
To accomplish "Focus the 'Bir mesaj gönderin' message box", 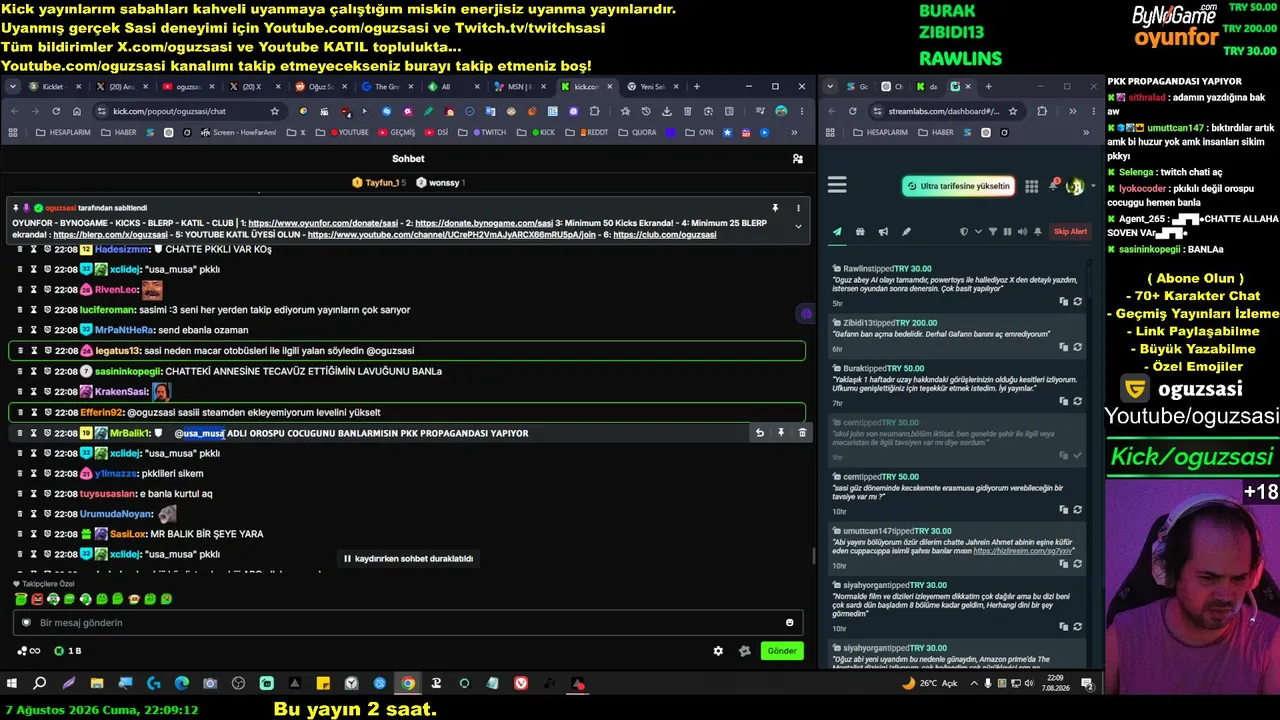I will tap(408, 623).
